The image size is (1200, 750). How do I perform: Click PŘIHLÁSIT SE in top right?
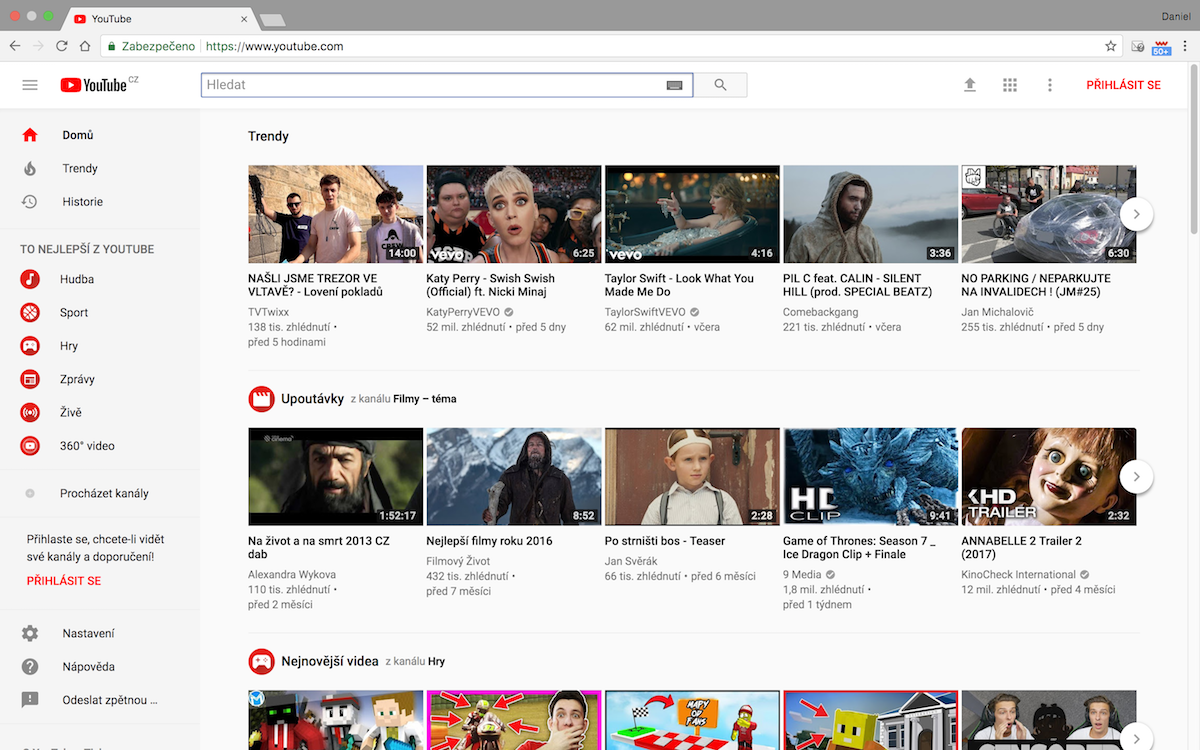1123,85
